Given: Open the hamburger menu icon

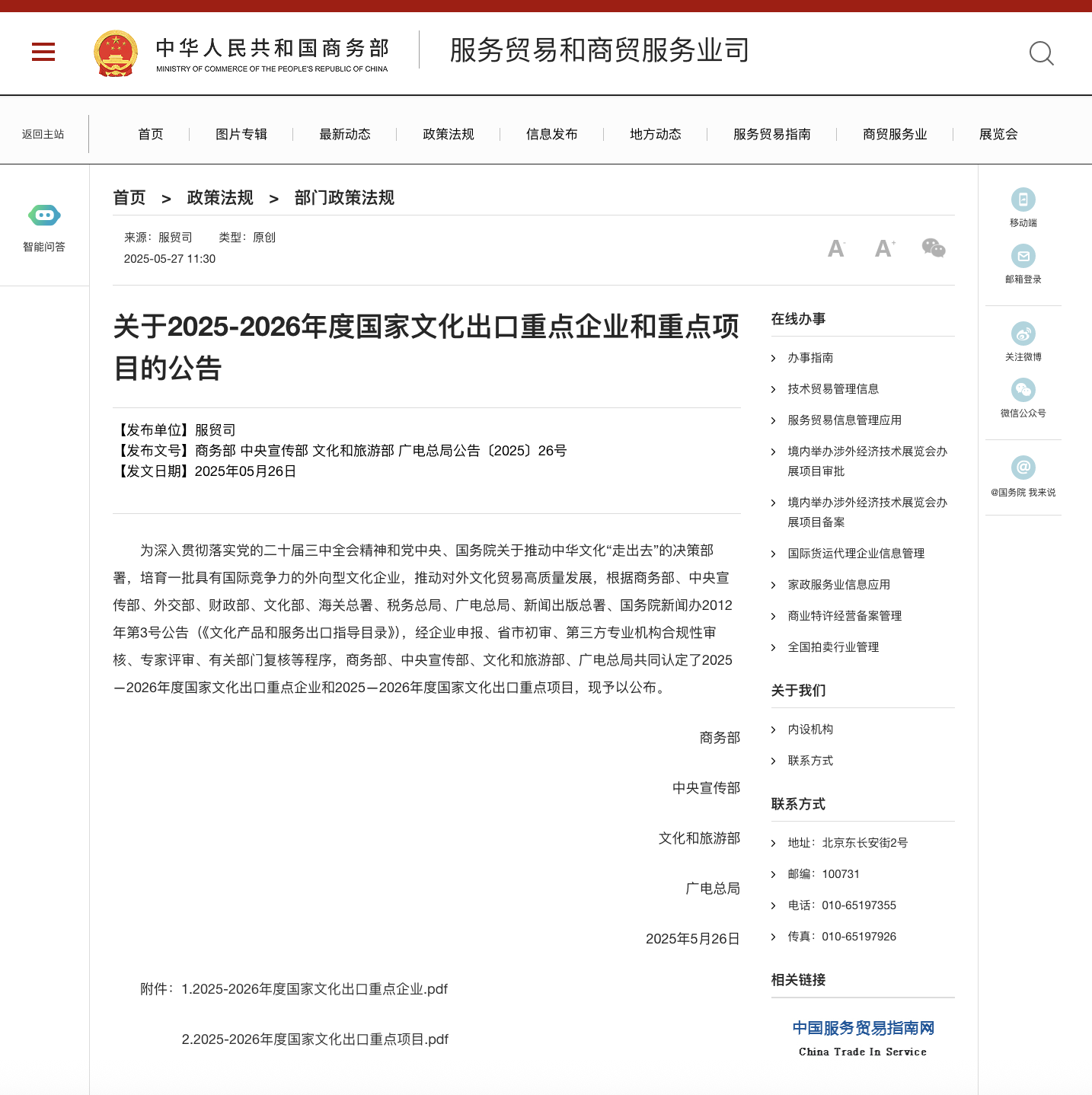Looking at the screenshot, I should (43, 52).
